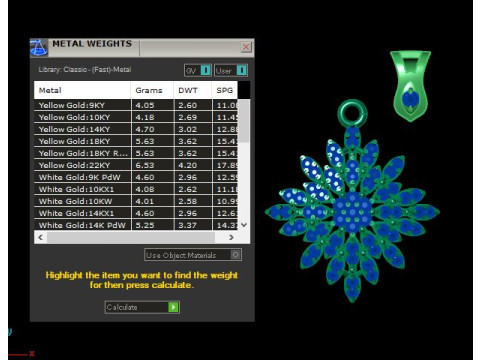Viewport: 480px width, 360px height.
Task: Enable the Use Object Materials option
Action: [x=193, y=255]
